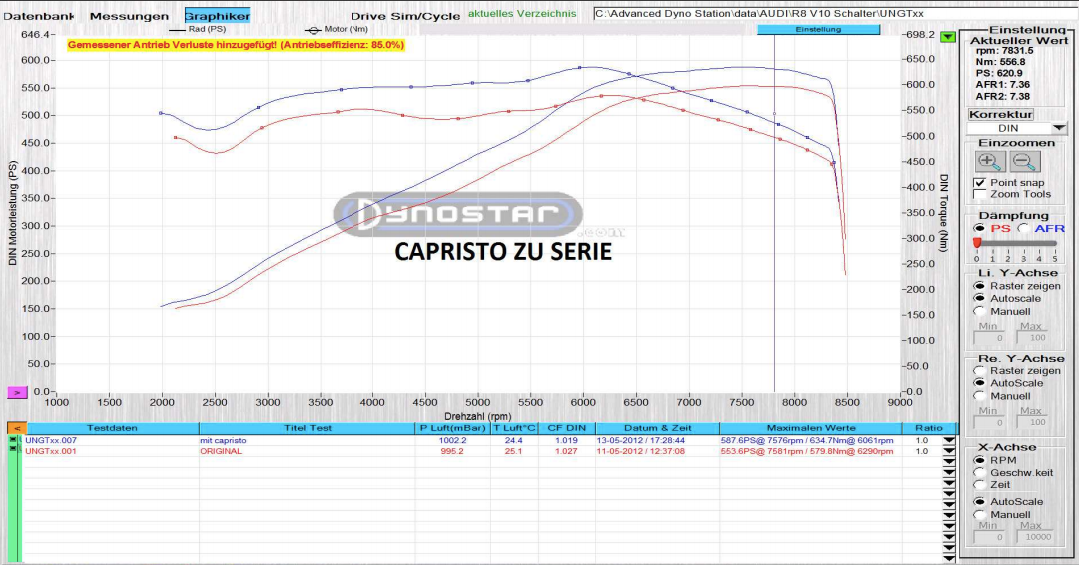1079x565 pixels.
Task: Click the directory path field
Action: [x=835, y=14]
